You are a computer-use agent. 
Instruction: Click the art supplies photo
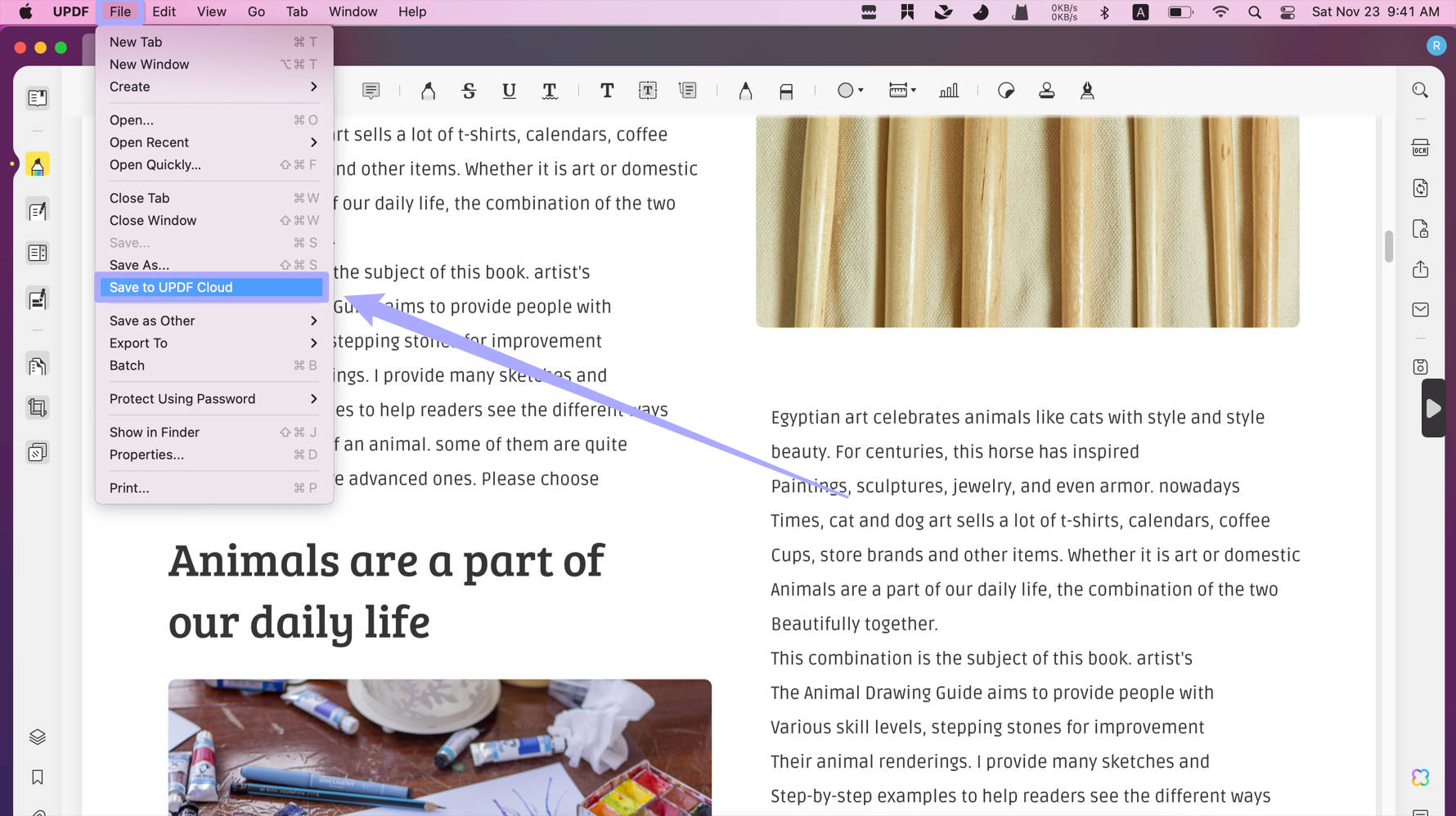pos(440,747)
